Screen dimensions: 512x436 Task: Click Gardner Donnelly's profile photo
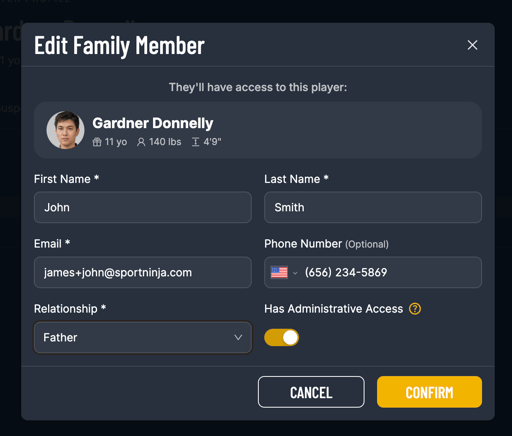pos(65,130)
